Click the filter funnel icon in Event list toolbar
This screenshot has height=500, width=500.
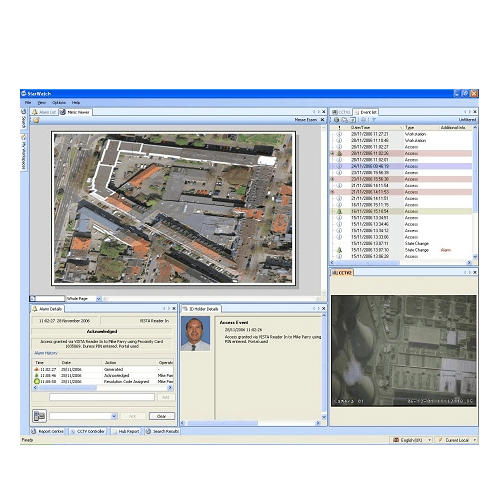click(374, 120)
